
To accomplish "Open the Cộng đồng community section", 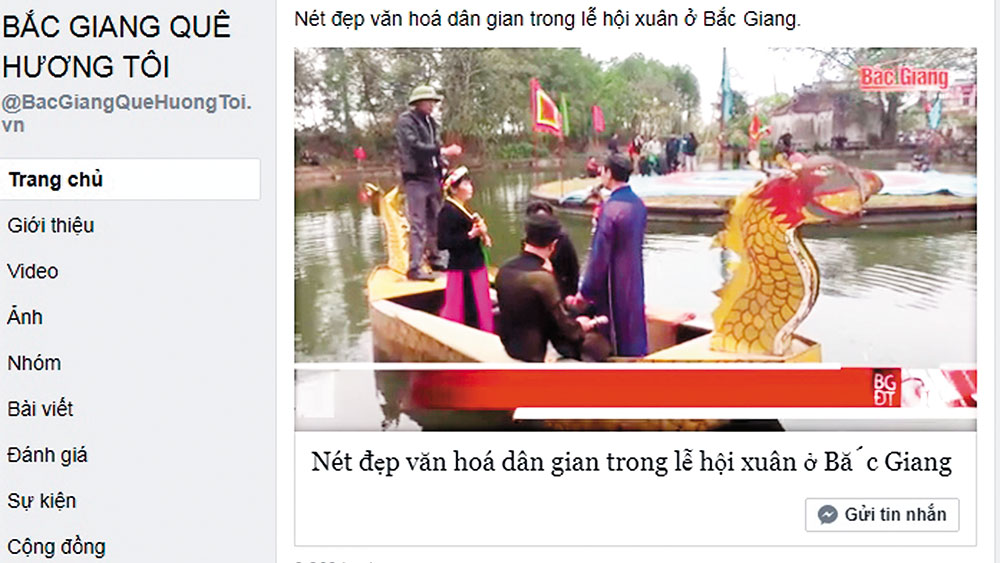I will tap(56, 547).
